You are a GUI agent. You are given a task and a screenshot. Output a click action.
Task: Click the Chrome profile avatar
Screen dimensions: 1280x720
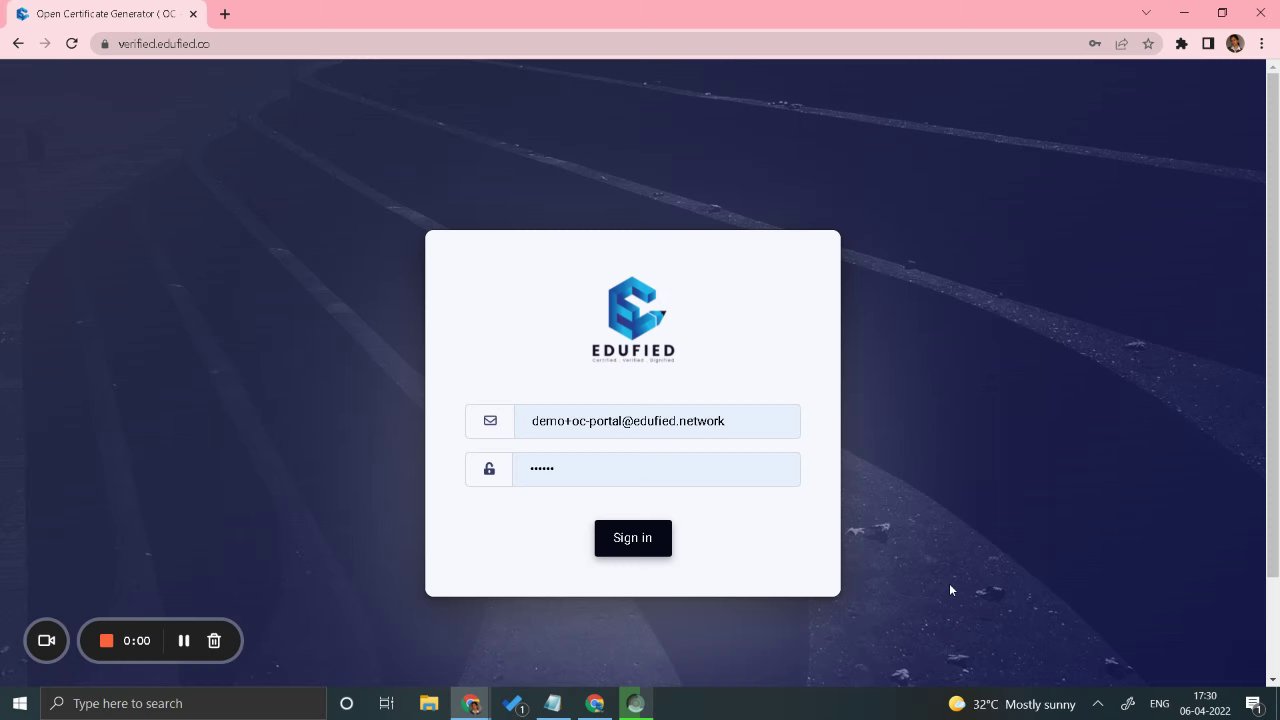point(1235,44)
